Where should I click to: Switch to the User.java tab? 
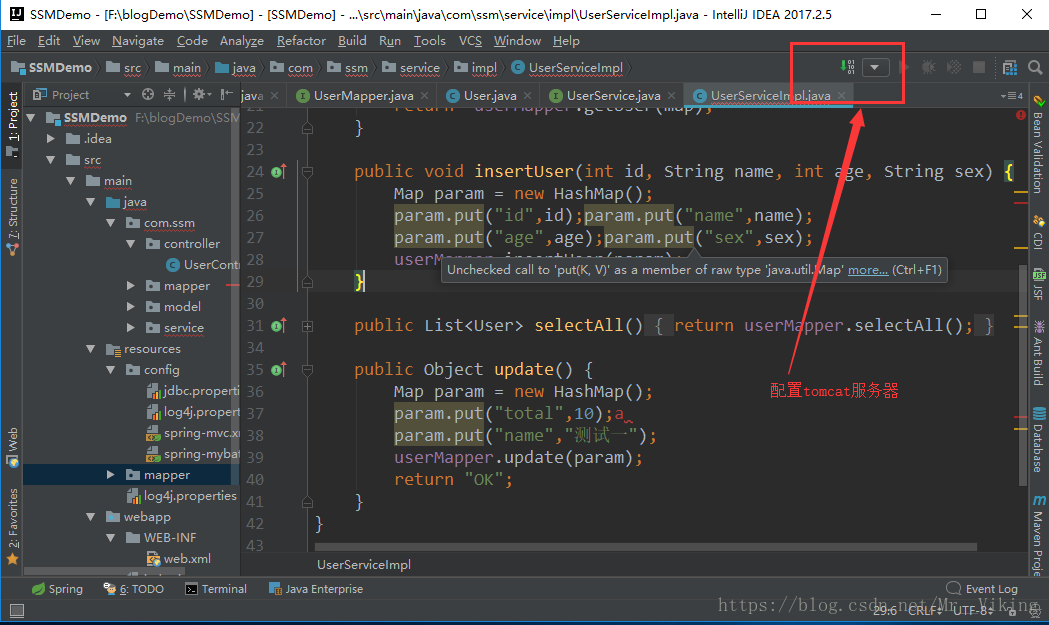click(490, 96)
